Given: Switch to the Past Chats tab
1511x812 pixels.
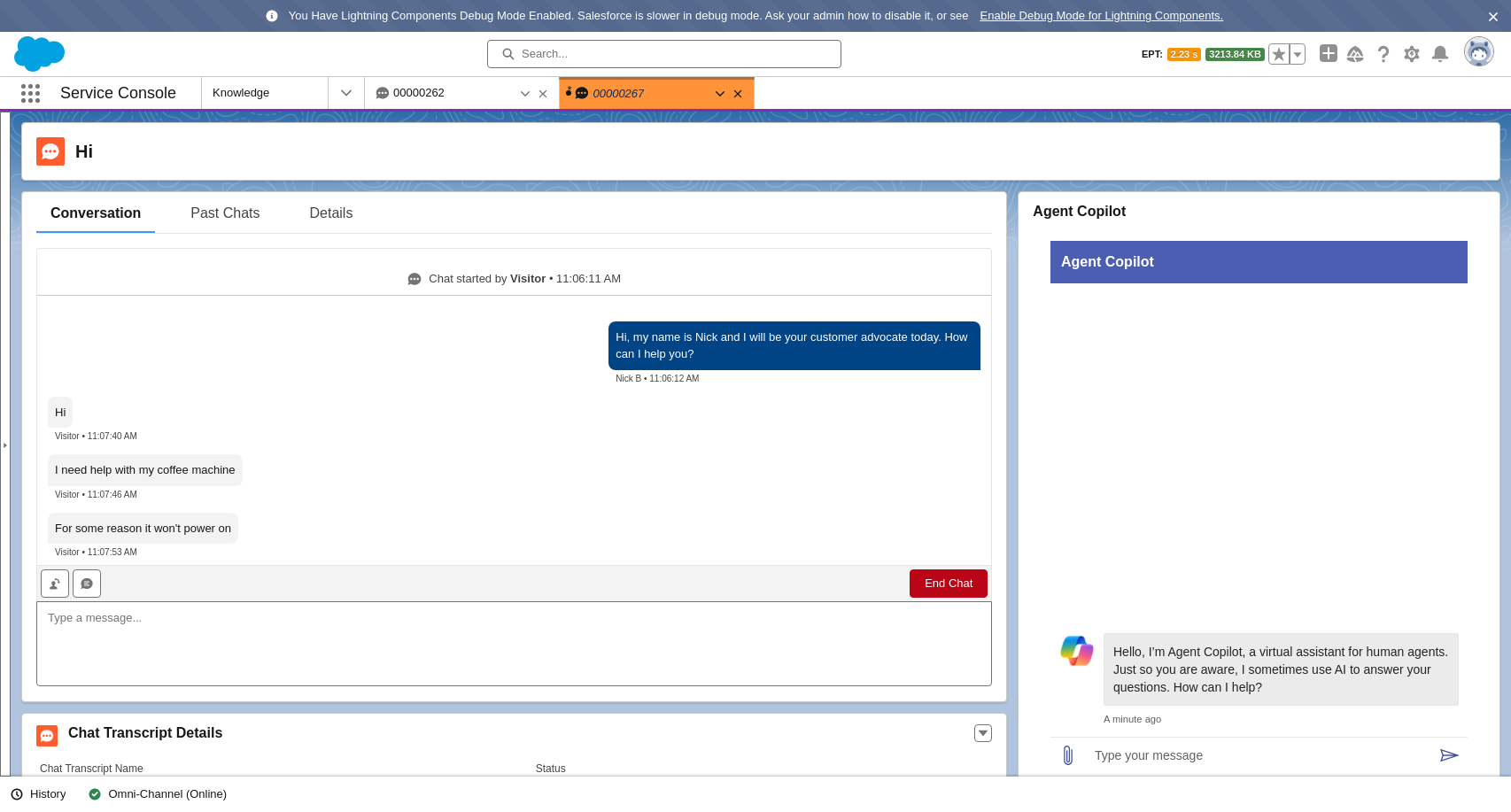Looking at the screenshot, I should point(225,213).
